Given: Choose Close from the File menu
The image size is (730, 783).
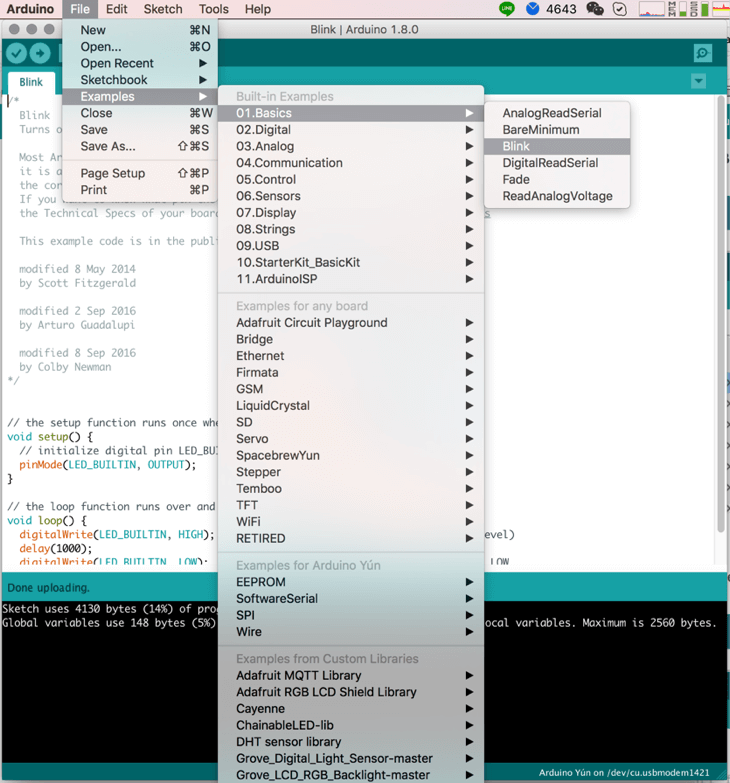Looking at the screenshot, I should 140,113.
